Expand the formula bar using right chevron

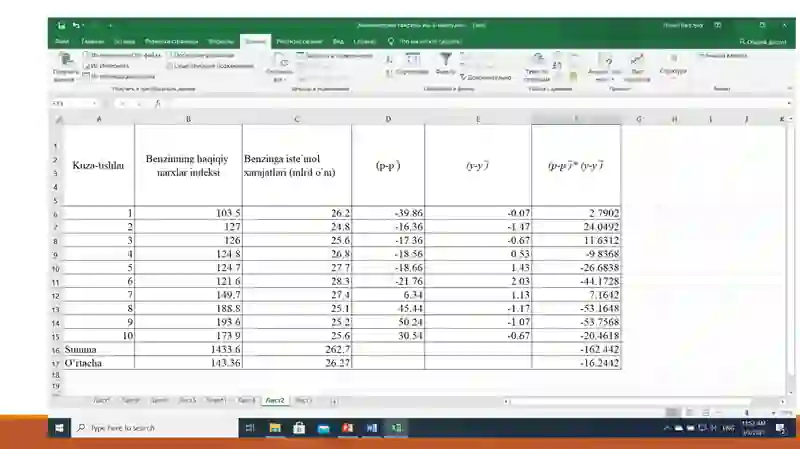point(789,104)
